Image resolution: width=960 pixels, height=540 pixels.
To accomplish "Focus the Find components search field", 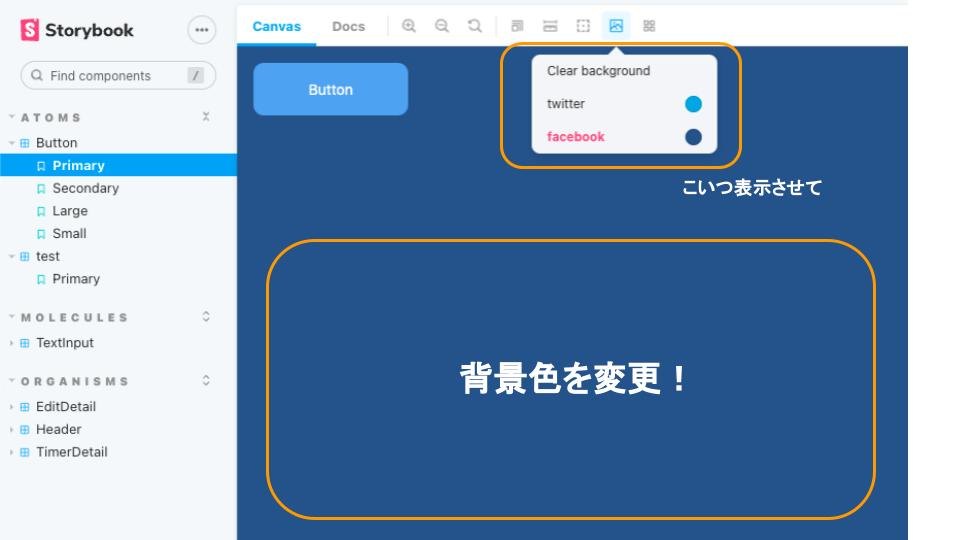I will tap(118, 75).
